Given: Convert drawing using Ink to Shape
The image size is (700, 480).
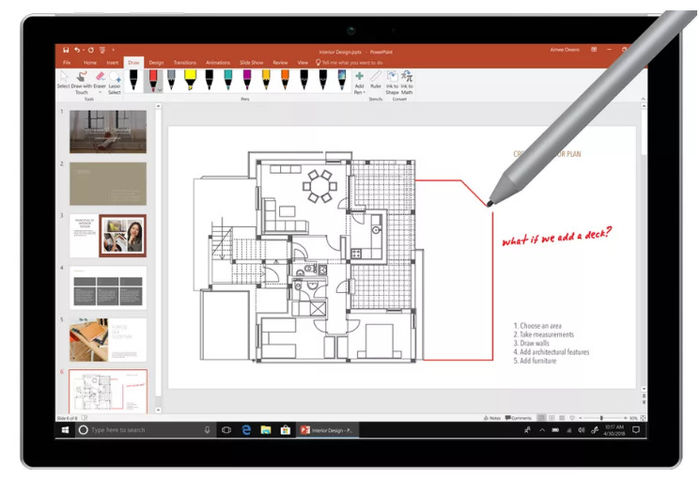Looking at the screenshot, I should 392,80.
